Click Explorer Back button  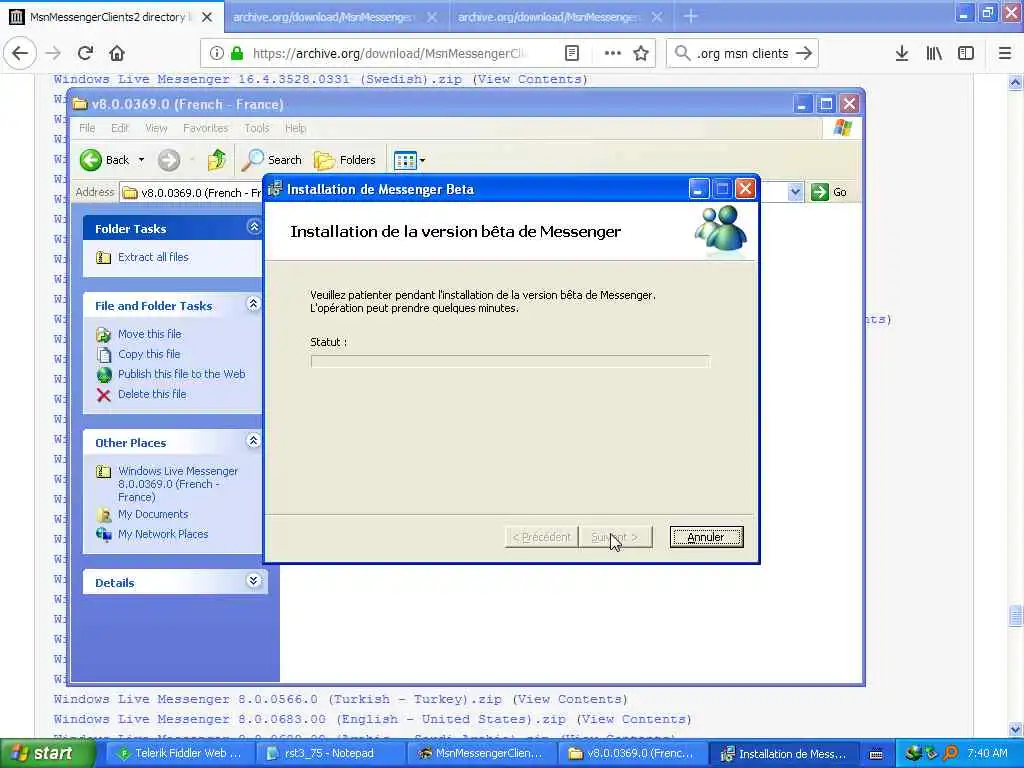pos(104,160)
